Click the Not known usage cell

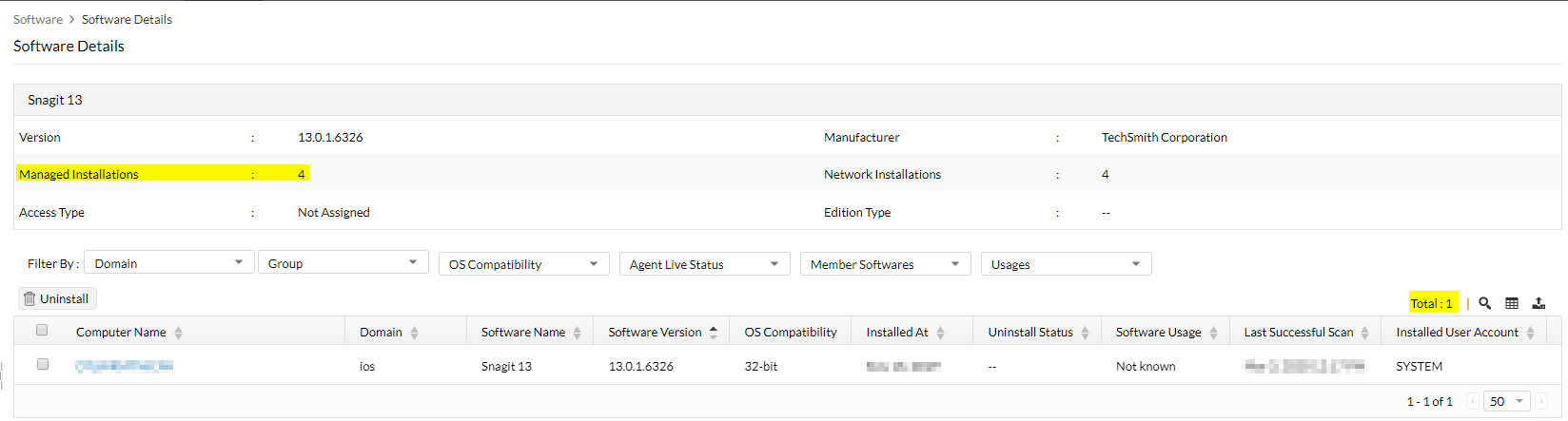click(x=1146, y=366)
